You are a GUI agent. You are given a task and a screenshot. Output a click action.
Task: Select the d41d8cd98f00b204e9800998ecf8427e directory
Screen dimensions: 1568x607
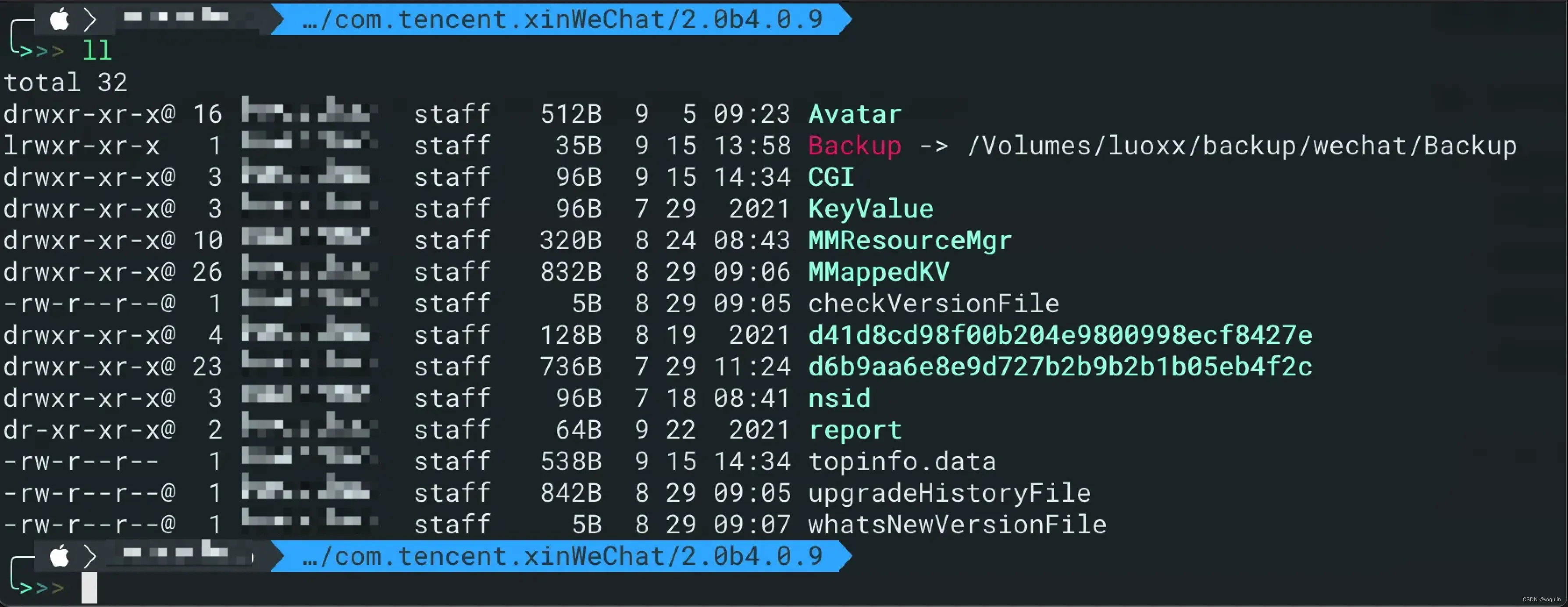click(x=1060, y=335)
